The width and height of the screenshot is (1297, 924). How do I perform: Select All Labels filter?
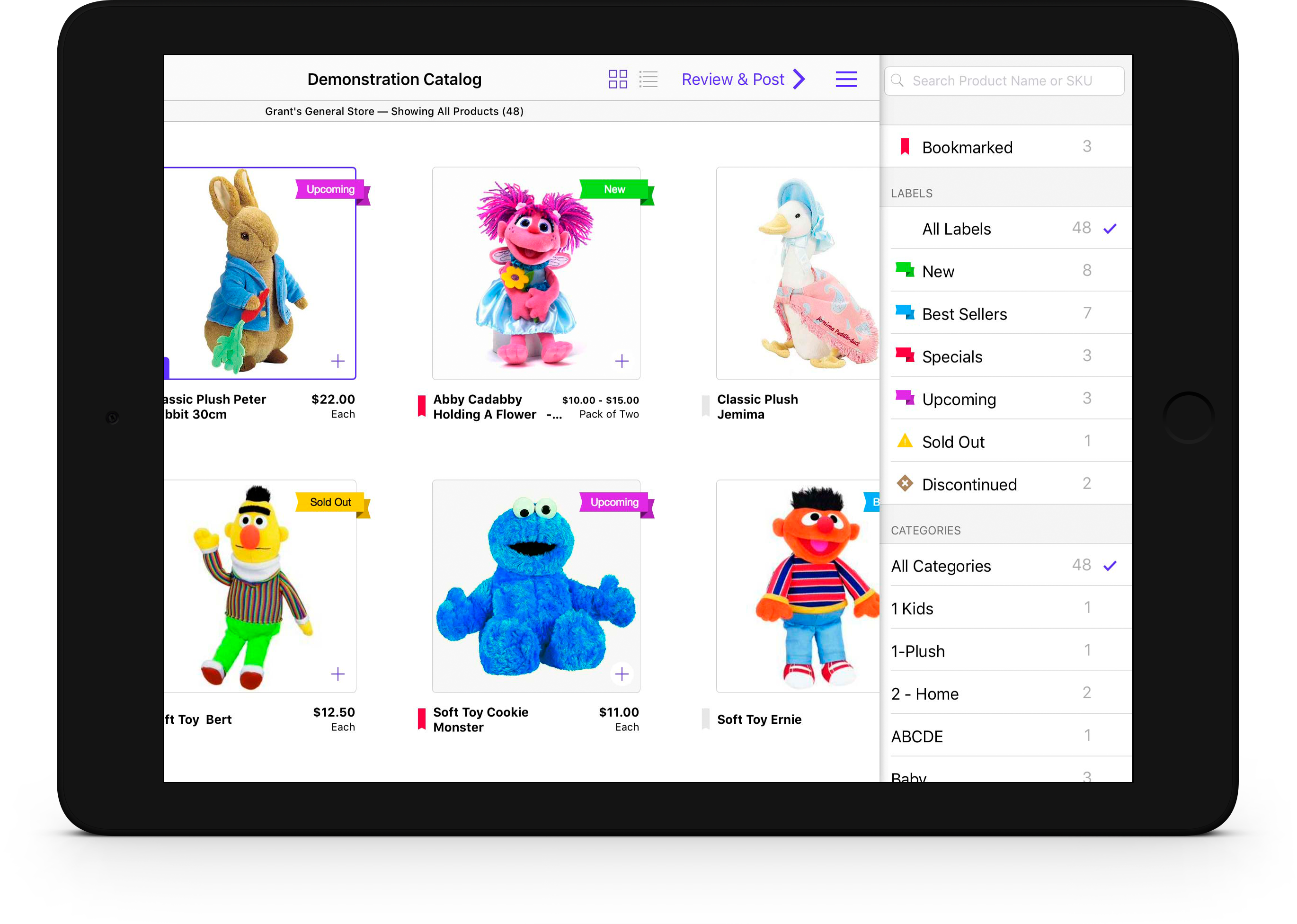point(1005,228)
